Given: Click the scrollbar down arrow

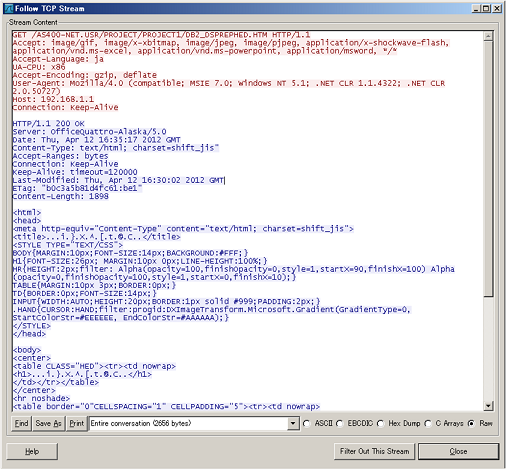Looking at the screenshot, I should pos(488,406).
